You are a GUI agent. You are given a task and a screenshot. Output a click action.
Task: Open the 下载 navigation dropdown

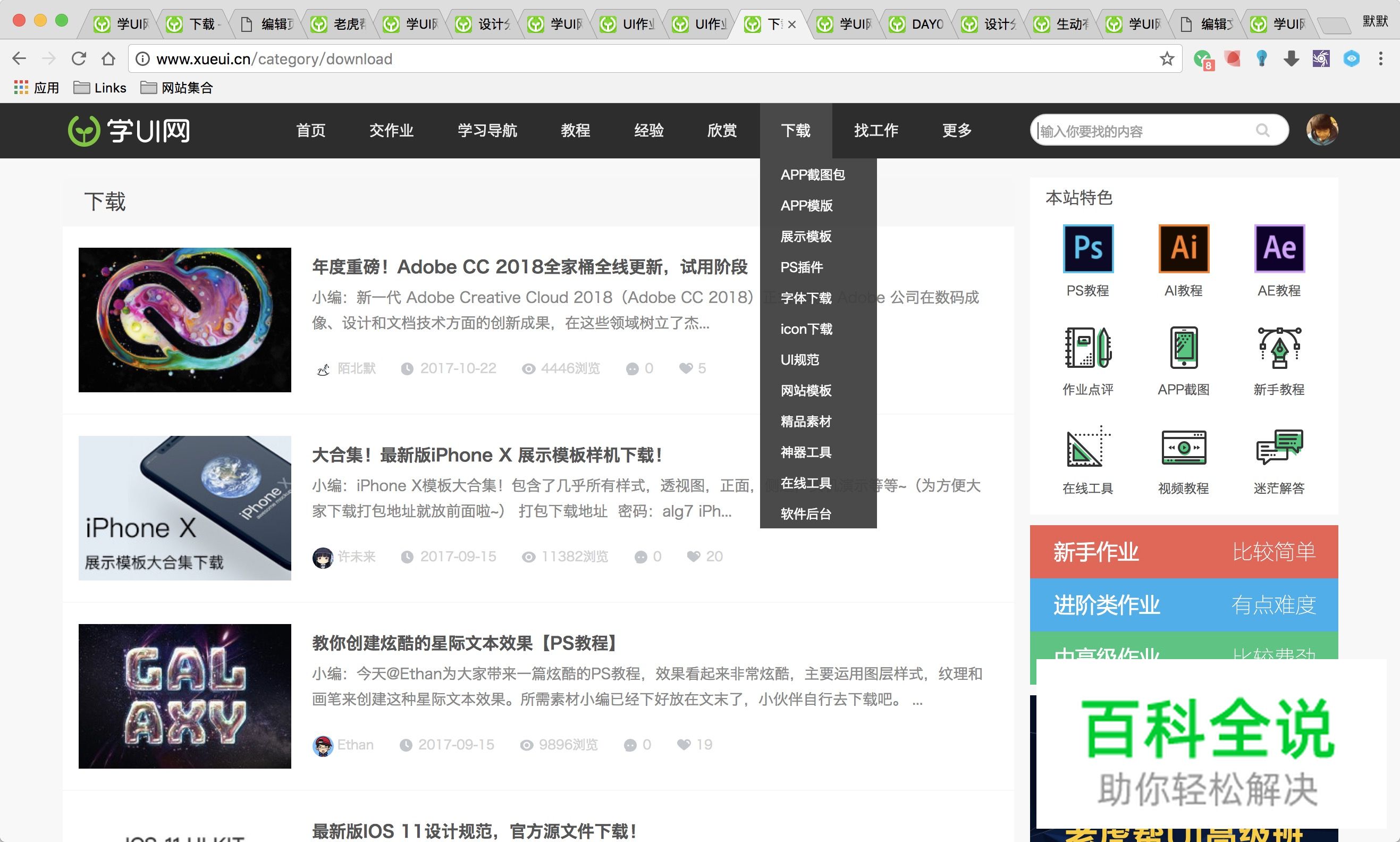click(796, 130)
